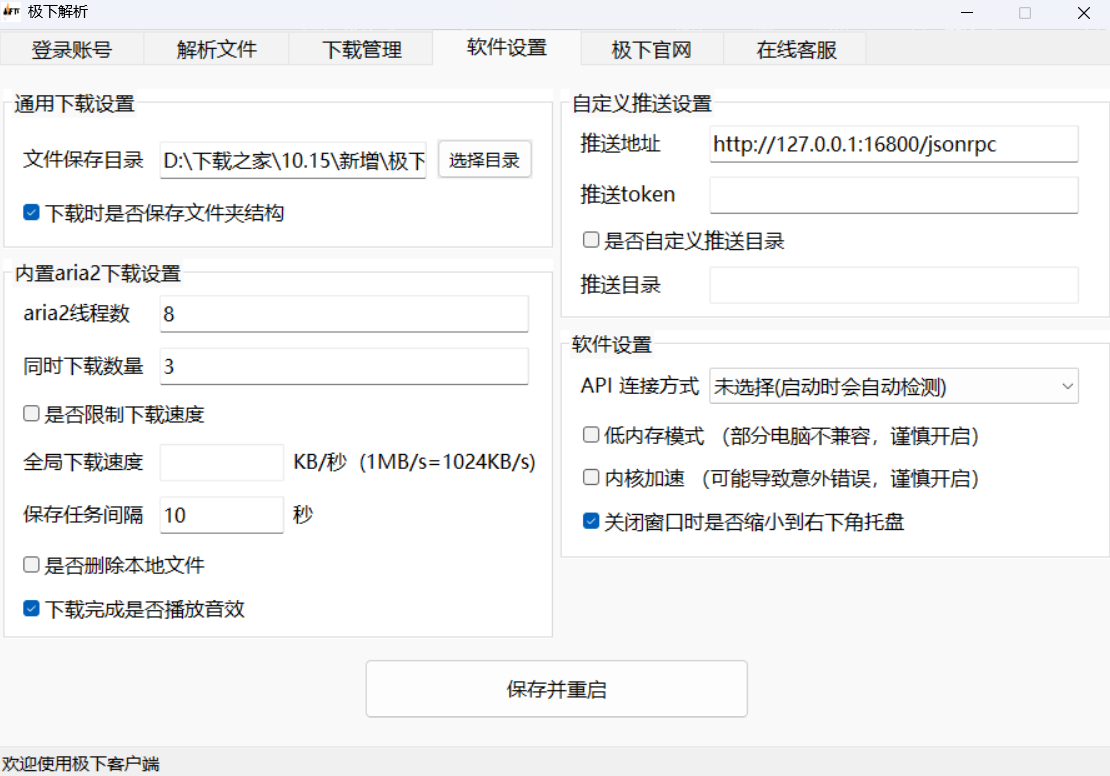Click the 保存并重启 button
1110x776 pixels.
coord(556,689)
